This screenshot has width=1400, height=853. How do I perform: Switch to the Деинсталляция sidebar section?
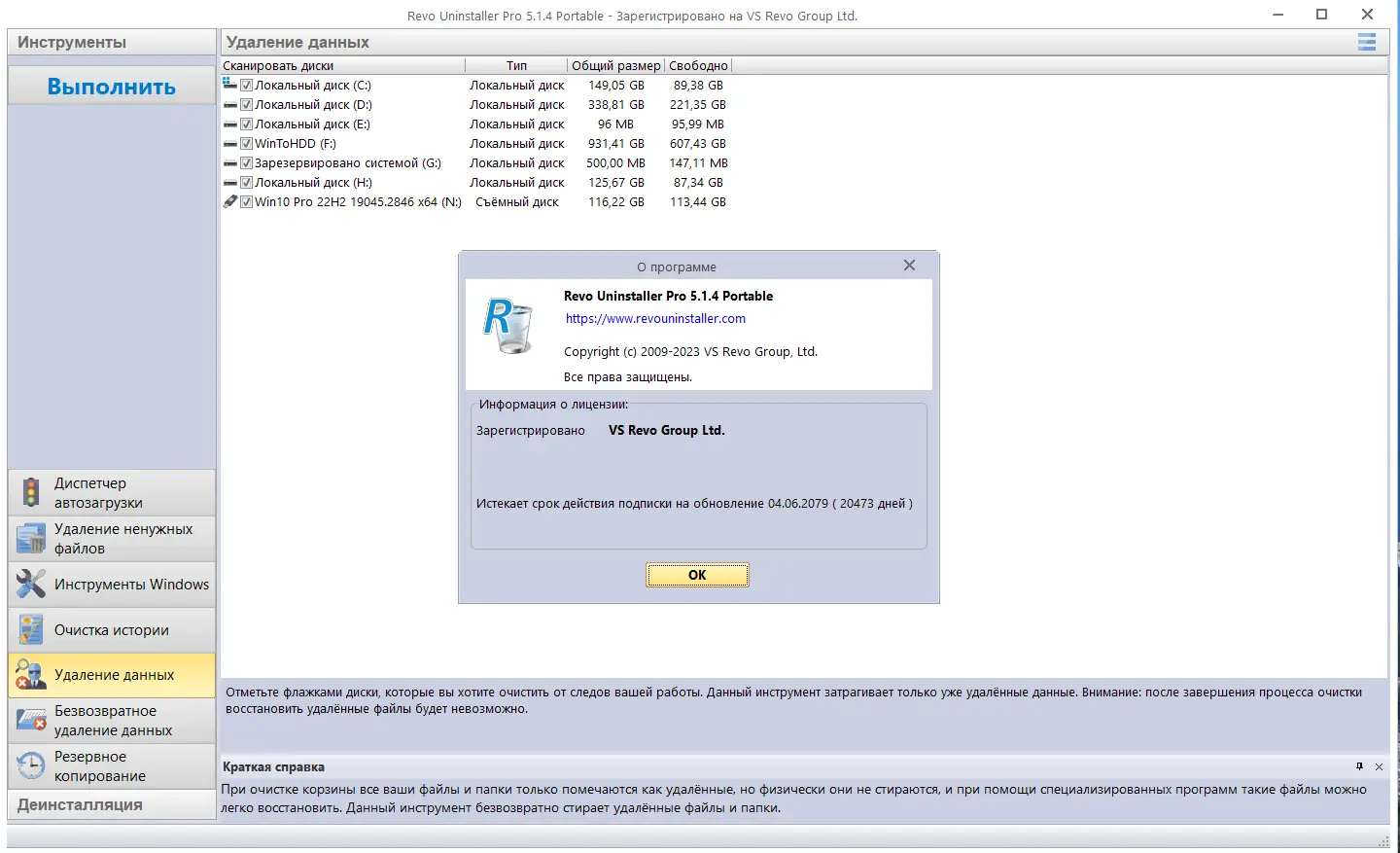[112, 804]
